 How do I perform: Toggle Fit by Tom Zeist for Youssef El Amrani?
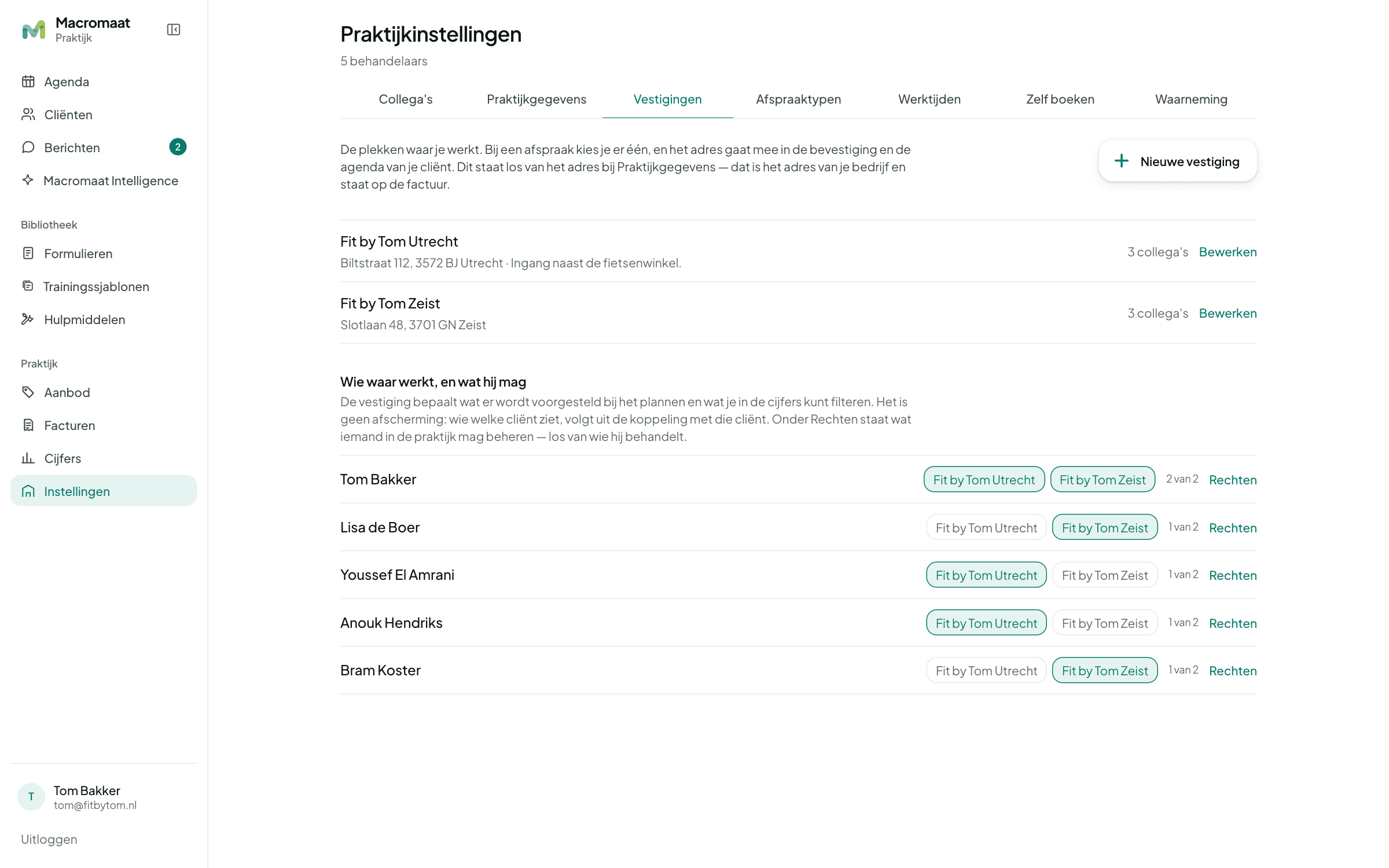point(1105,575)
